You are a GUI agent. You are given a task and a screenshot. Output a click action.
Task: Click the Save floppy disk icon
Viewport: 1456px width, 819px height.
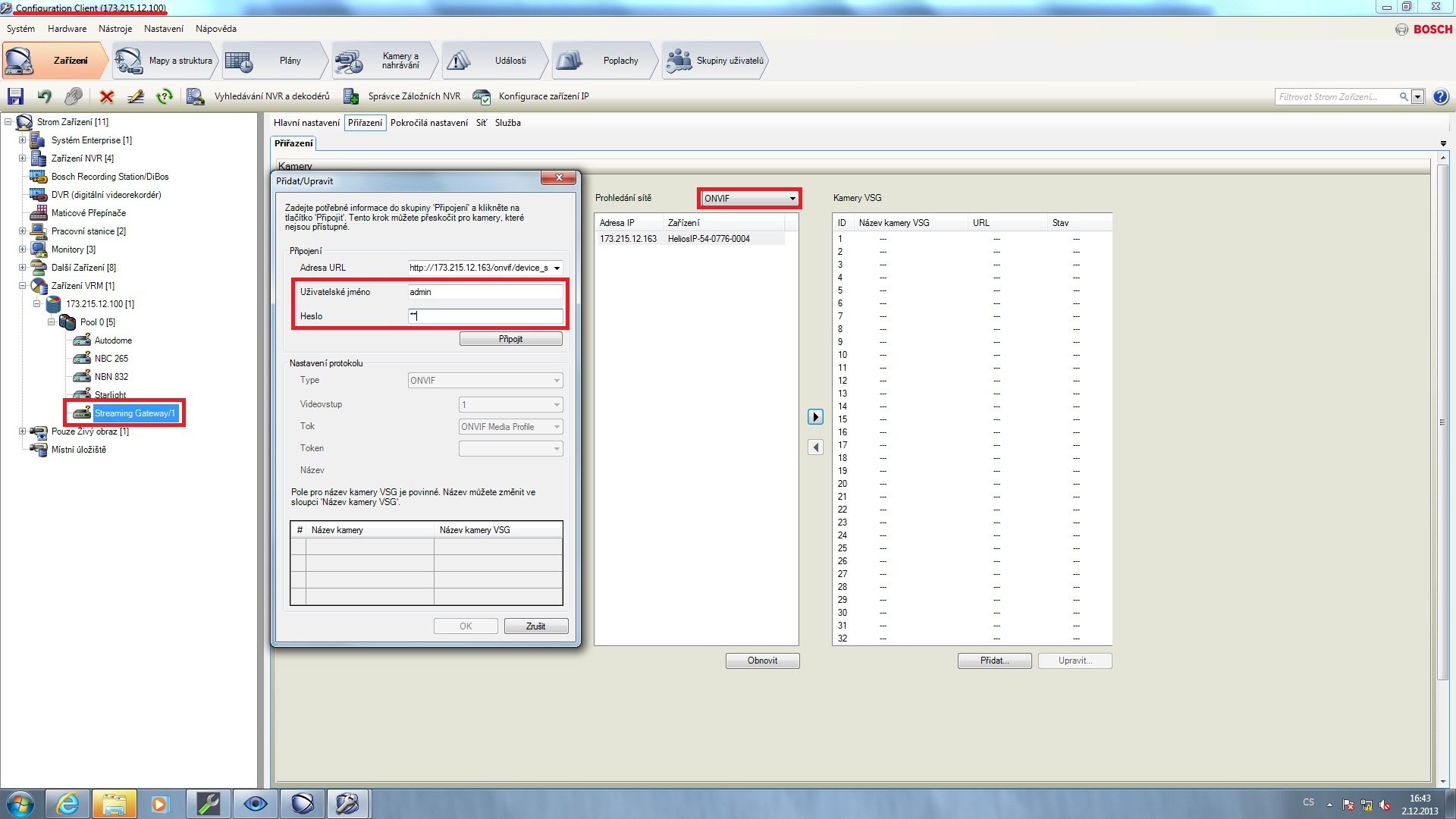tap(15, 96)
